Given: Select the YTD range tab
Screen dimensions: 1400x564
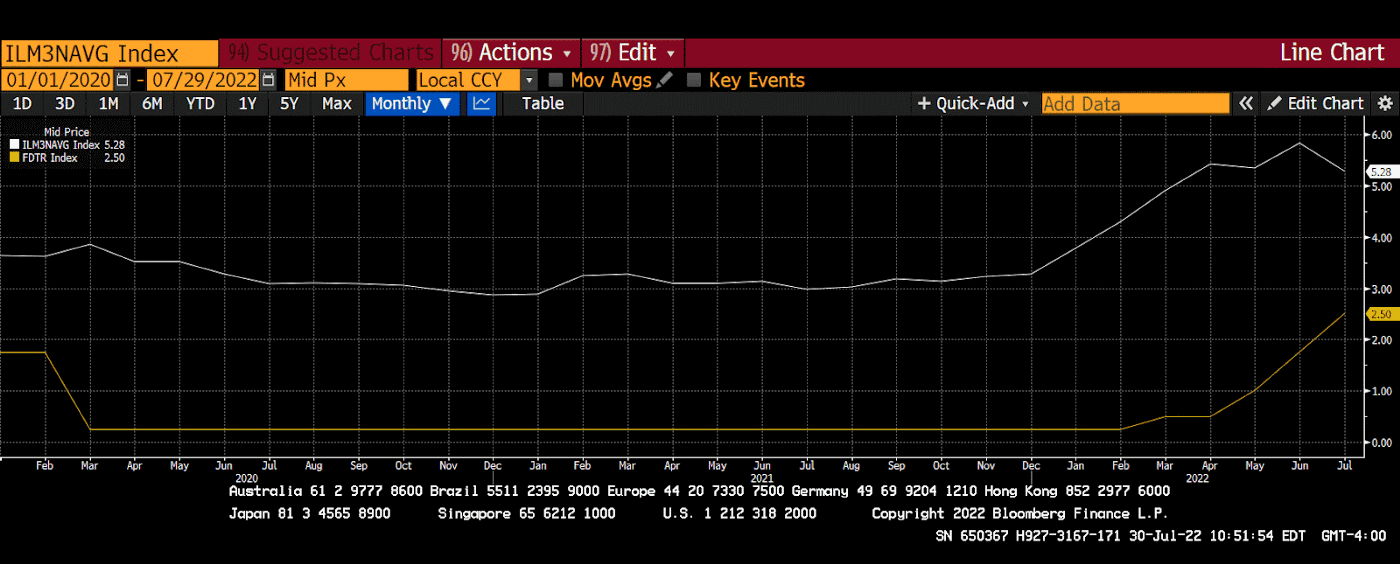Looking at the screenshot, I should coord(200,103).
